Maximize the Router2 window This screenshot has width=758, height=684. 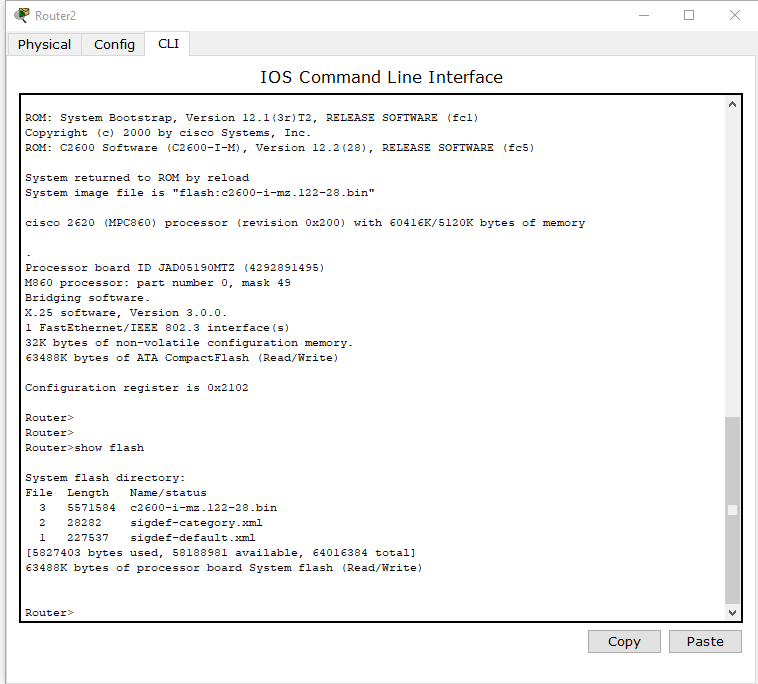689,15
